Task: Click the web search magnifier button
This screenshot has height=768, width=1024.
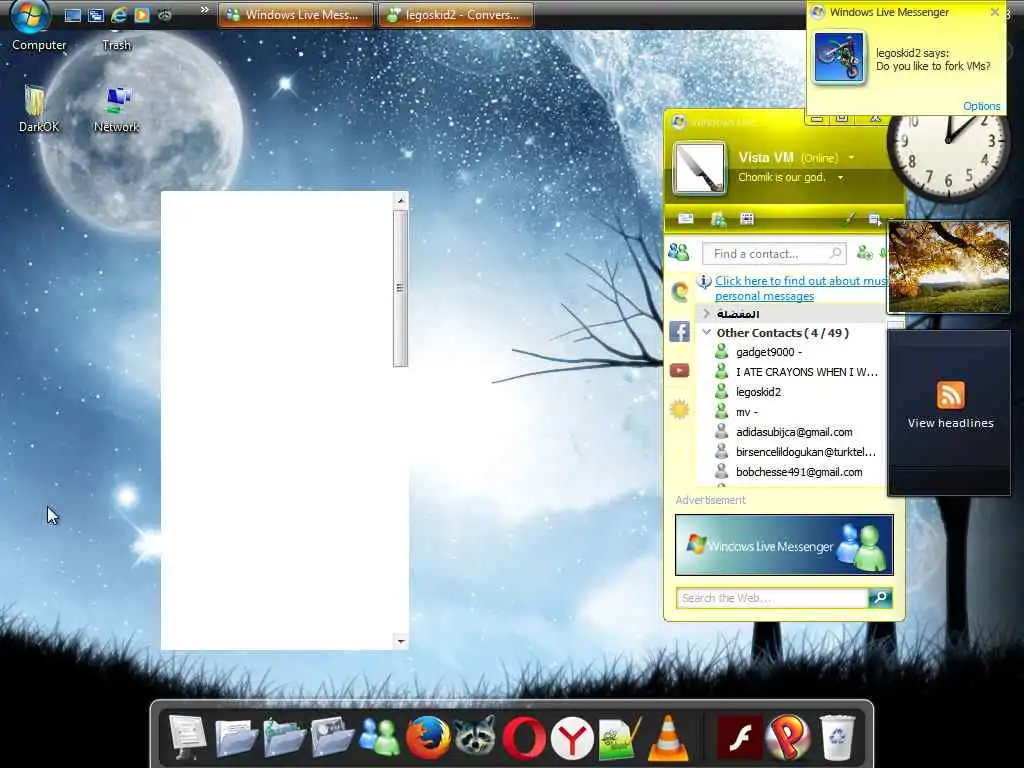Action: click(x=880, y=598)
